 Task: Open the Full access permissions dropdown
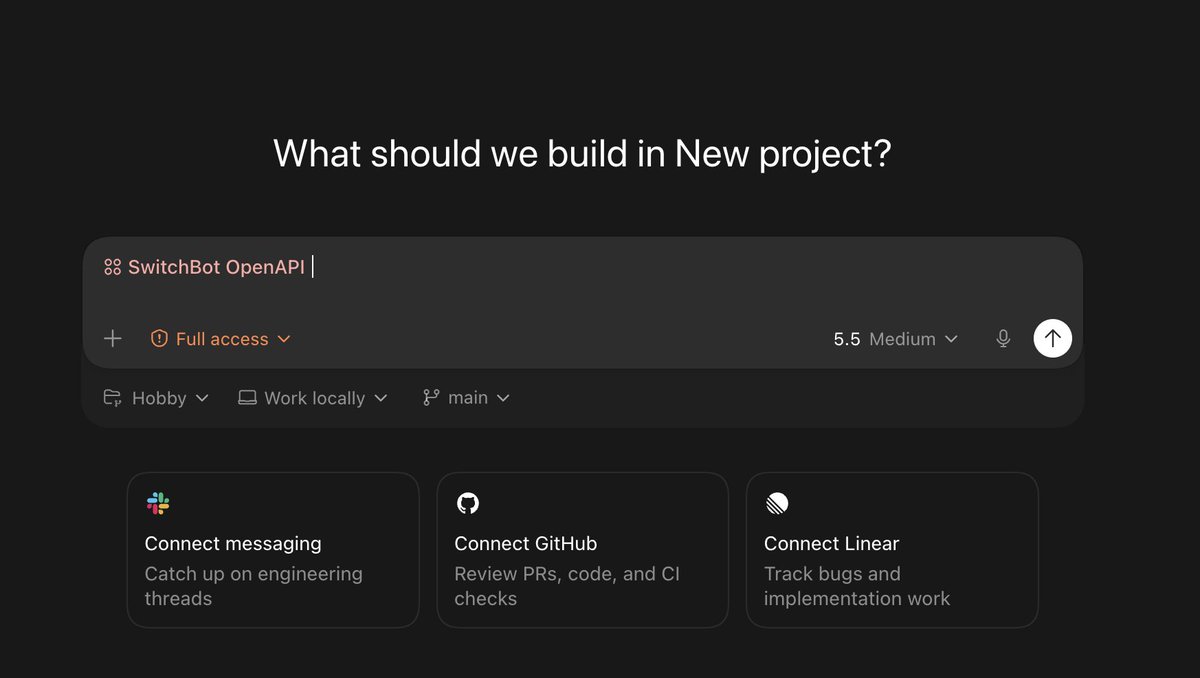point(221,339)
